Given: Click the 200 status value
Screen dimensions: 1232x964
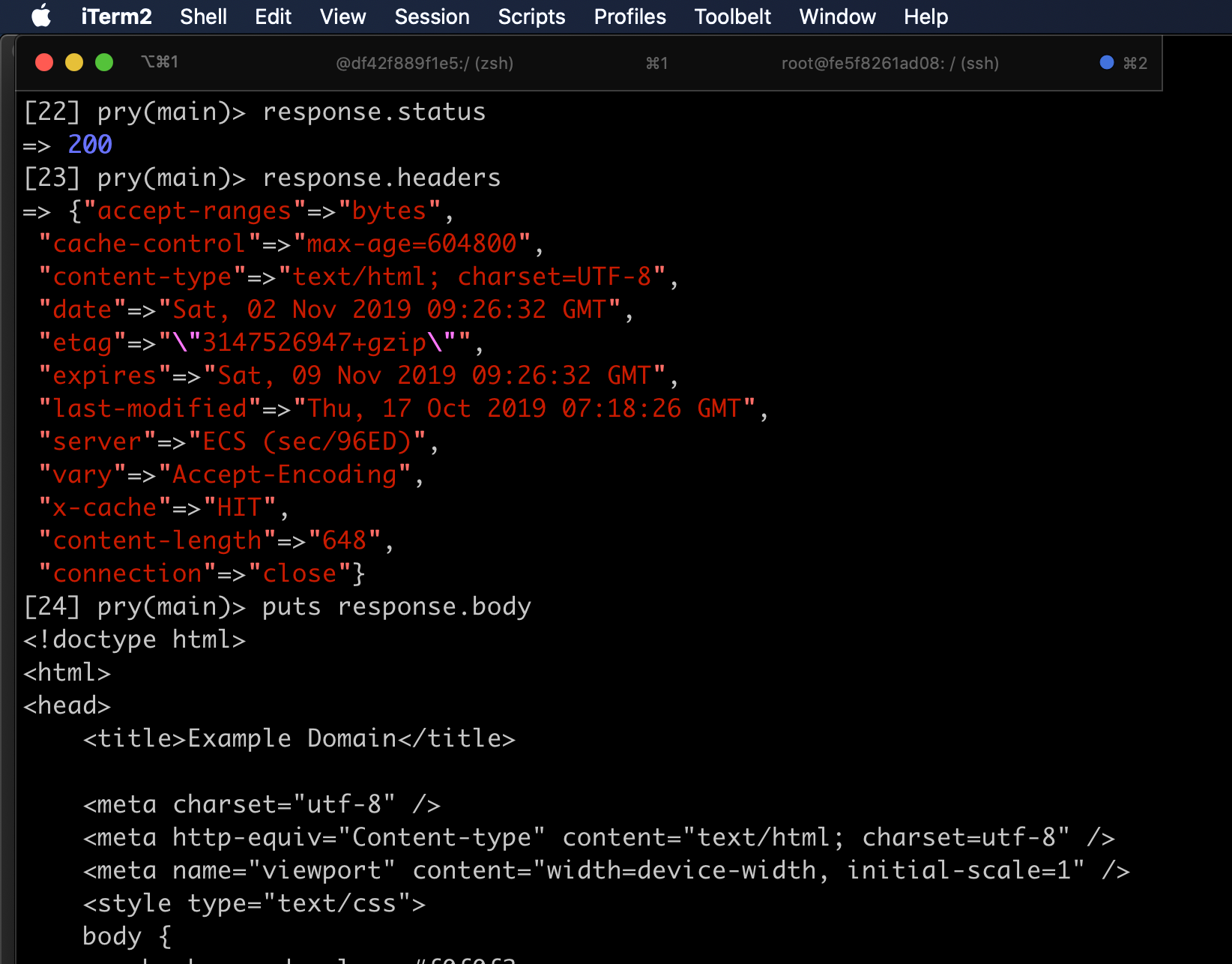Looking at the screenshot, I should click(90, 144).
